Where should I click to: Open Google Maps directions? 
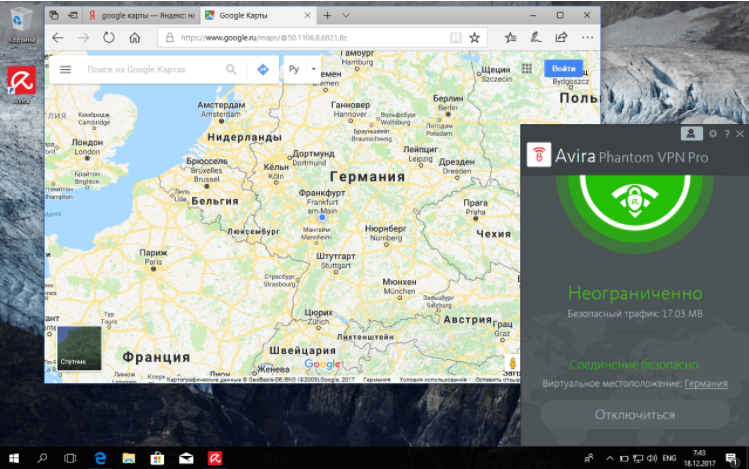pos(263,70)
